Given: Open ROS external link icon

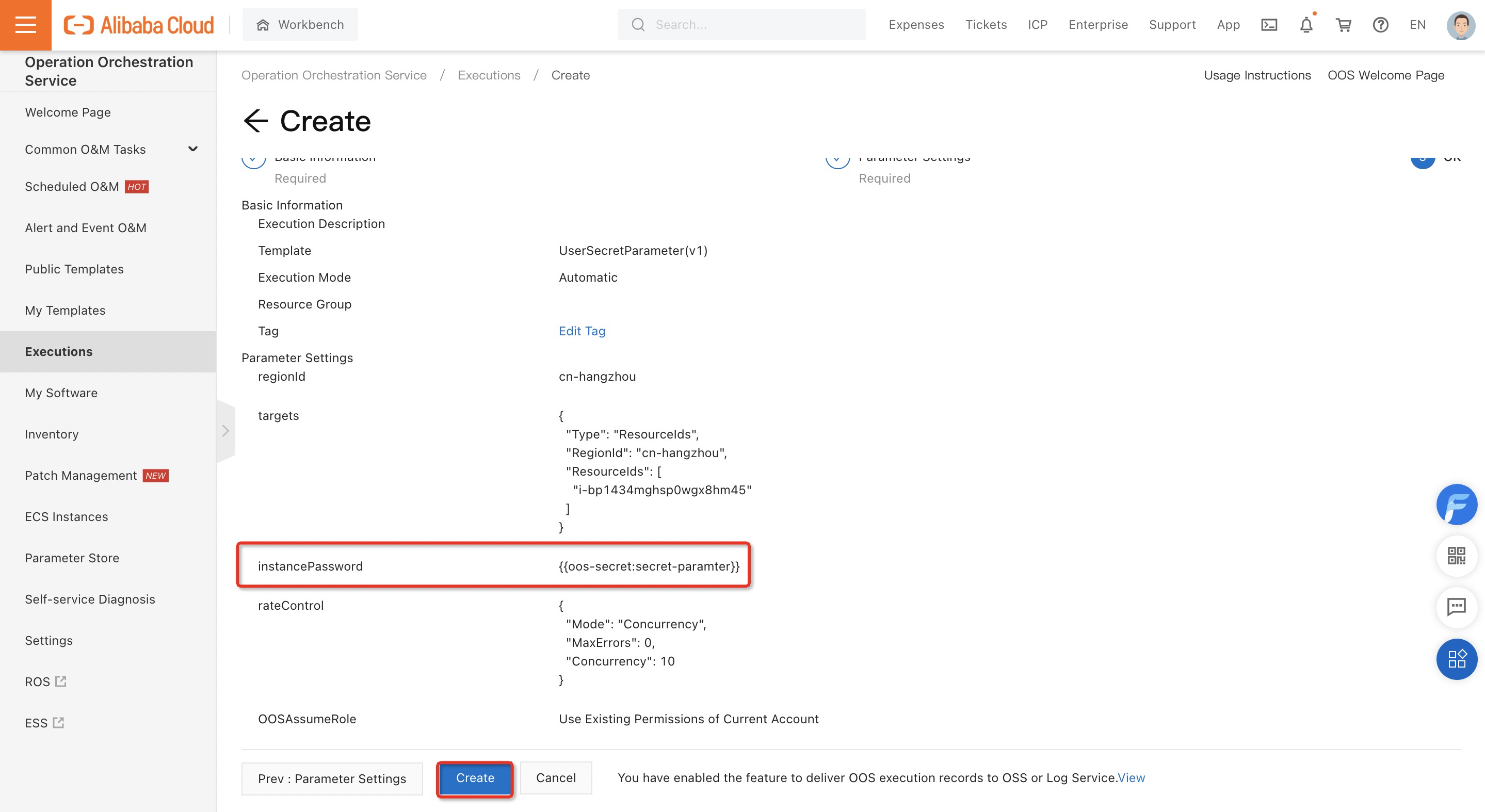Looking at the screenshot, I should (x=60, y=681).
